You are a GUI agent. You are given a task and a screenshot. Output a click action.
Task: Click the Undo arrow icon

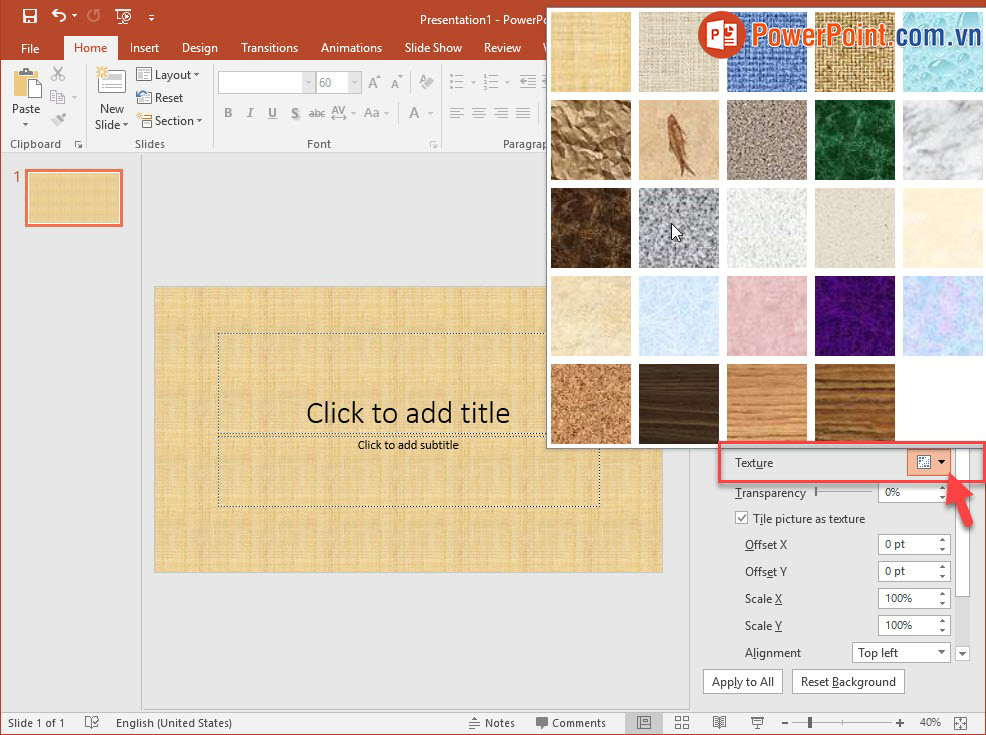59,16
